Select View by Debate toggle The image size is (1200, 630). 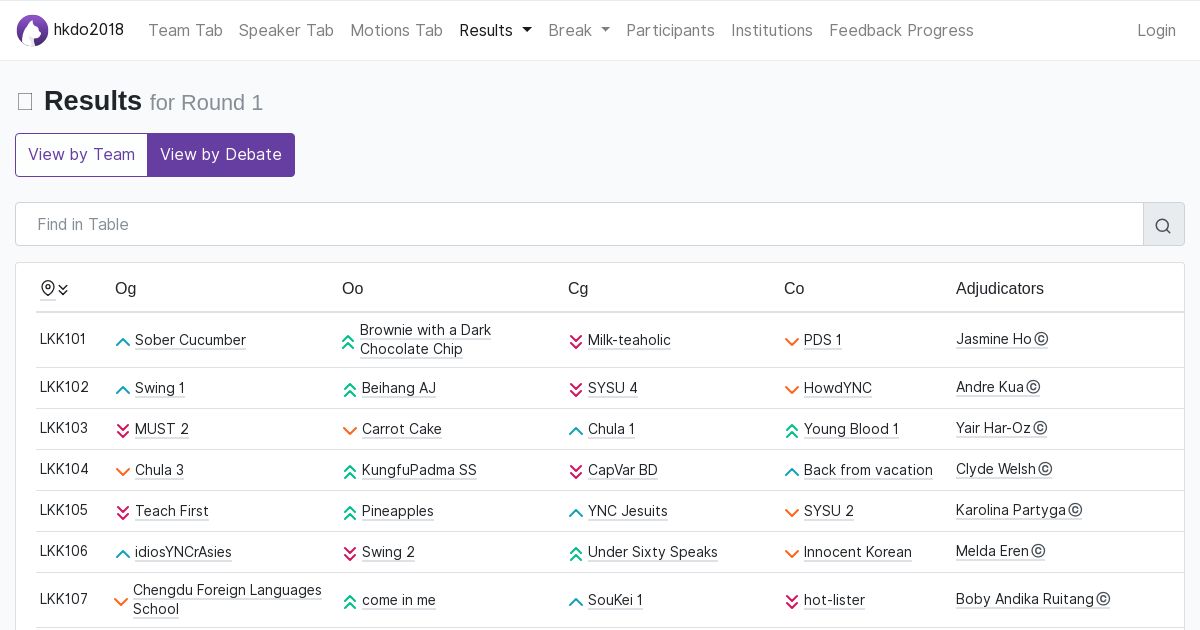tap(221, 155)
